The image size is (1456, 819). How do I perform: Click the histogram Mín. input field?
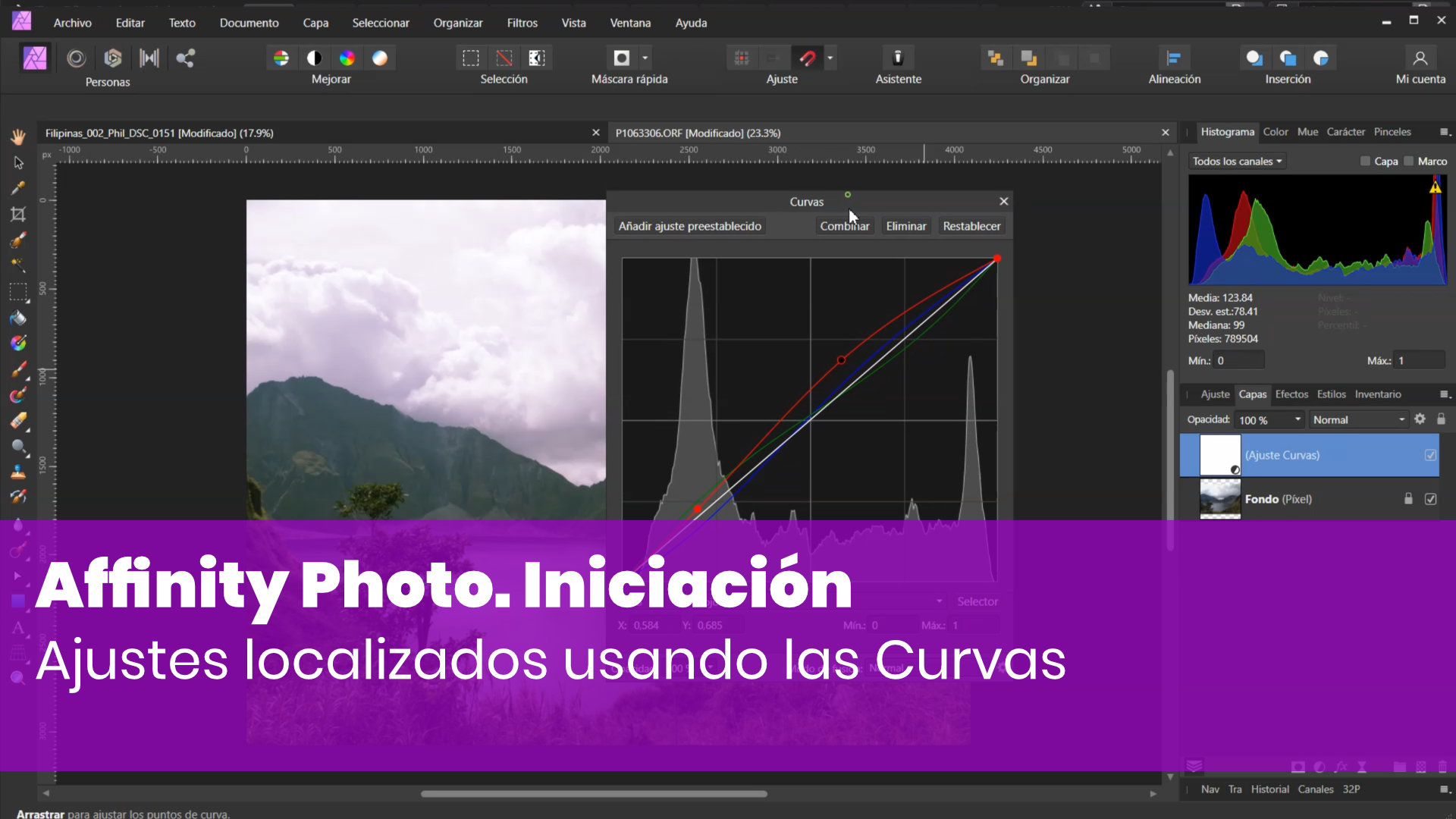click(x=1238, y=360)
